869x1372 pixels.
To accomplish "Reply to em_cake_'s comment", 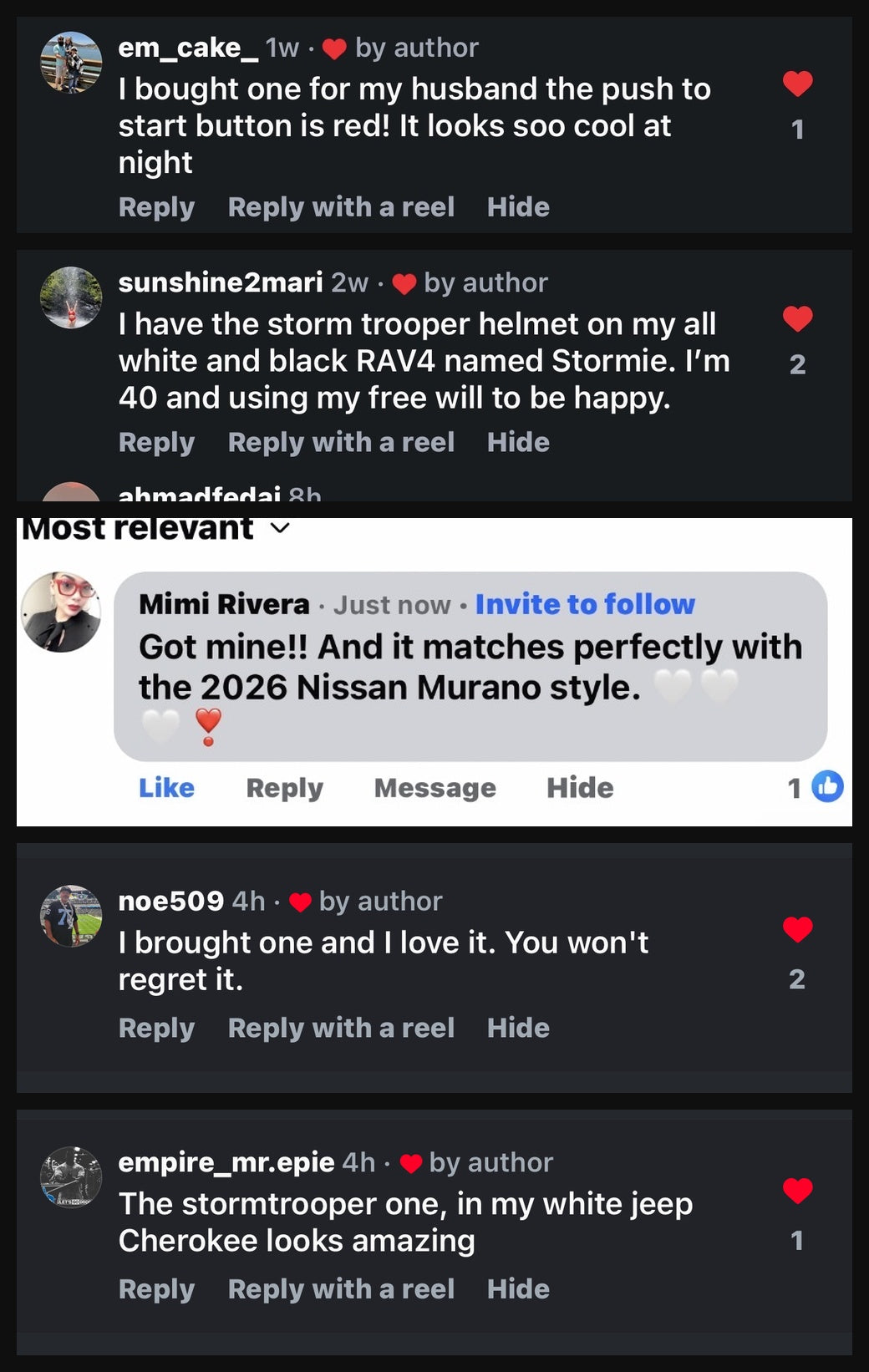I will point(156,207).
